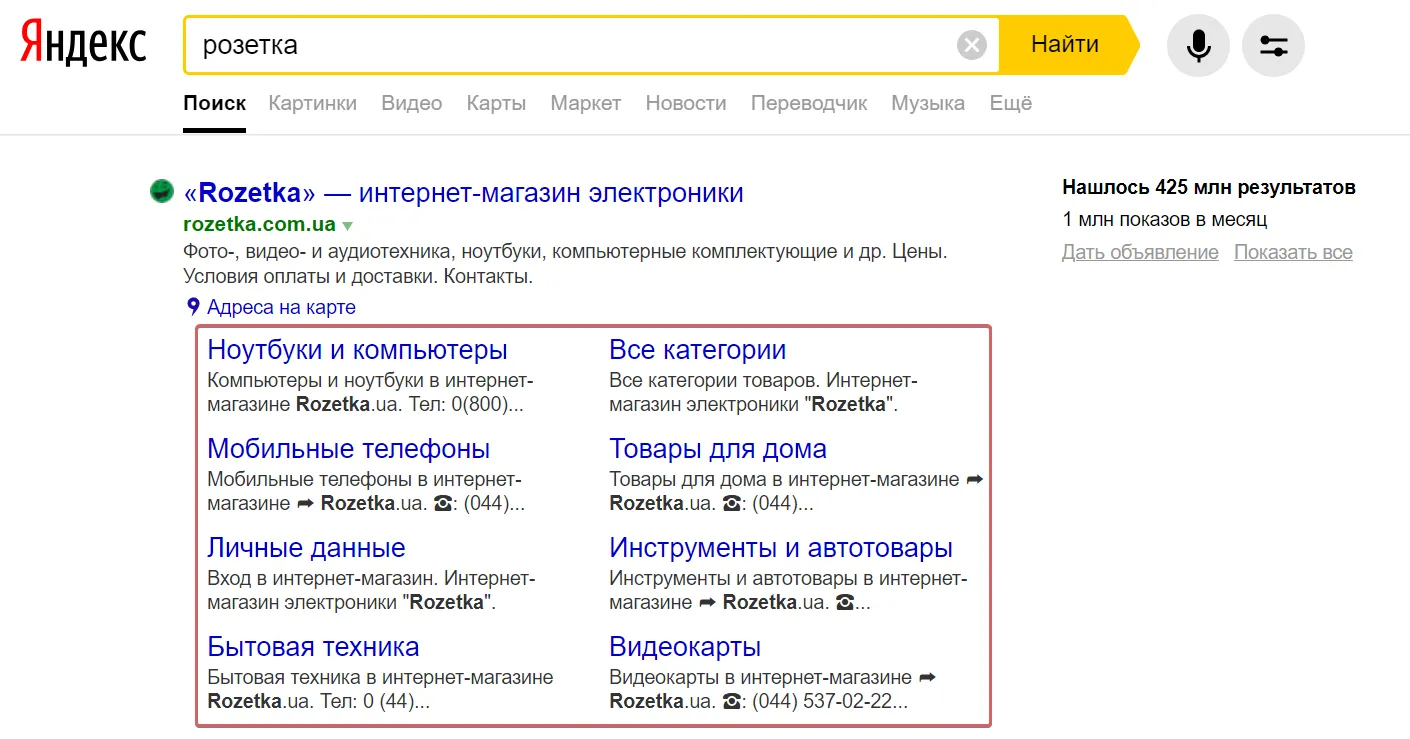The image size is (1410, 739).
Task: Open the Карты tab
Action: [496, 103]
